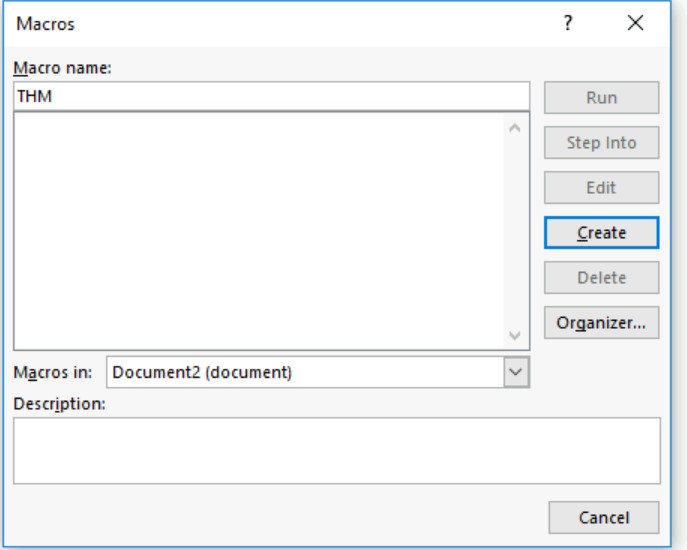Cancel the Macros dialog
The height and width of the screenshot is (550, 687).
[601, 517]
